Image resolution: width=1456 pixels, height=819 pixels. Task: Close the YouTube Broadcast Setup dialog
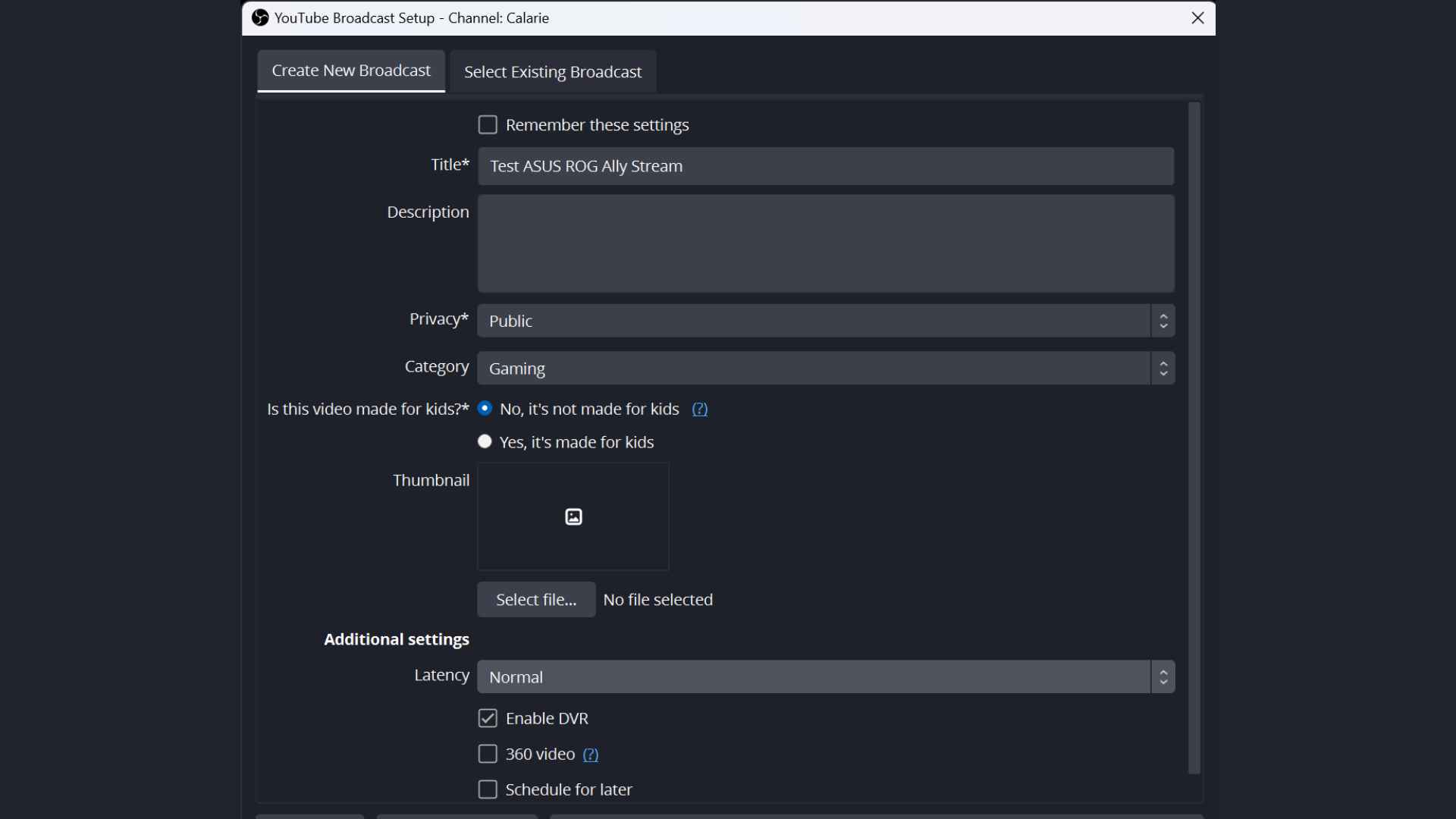(x=1197, y=17)
